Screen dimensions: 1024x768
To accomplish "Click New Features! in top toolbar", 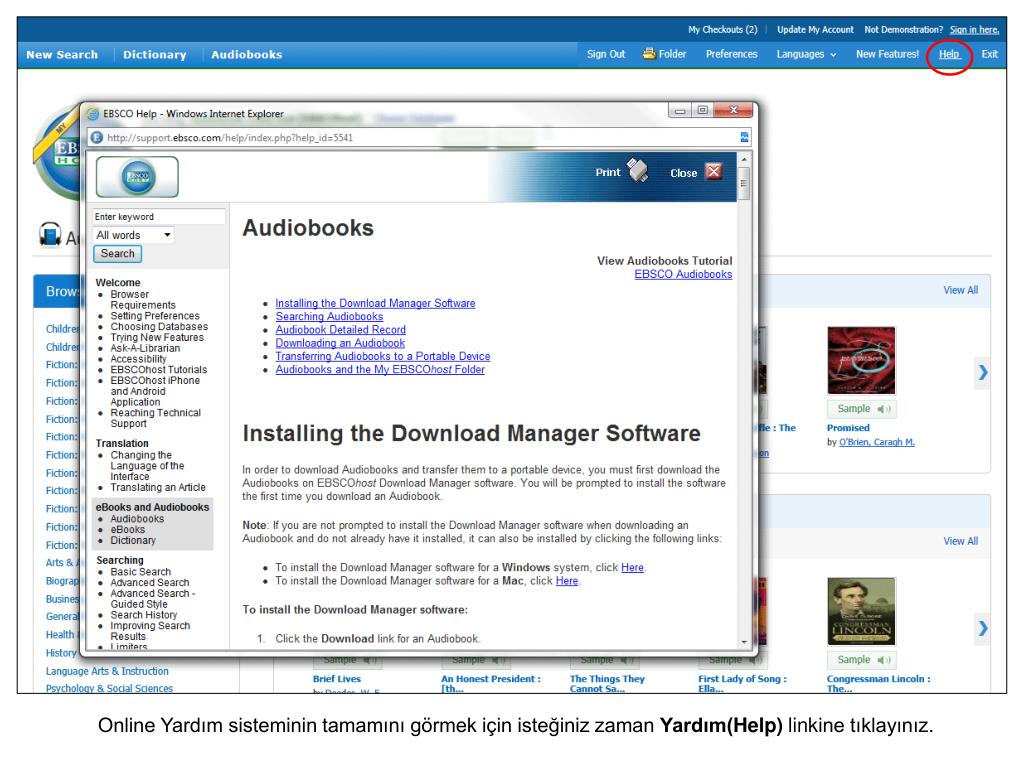I will coord(887,54).
